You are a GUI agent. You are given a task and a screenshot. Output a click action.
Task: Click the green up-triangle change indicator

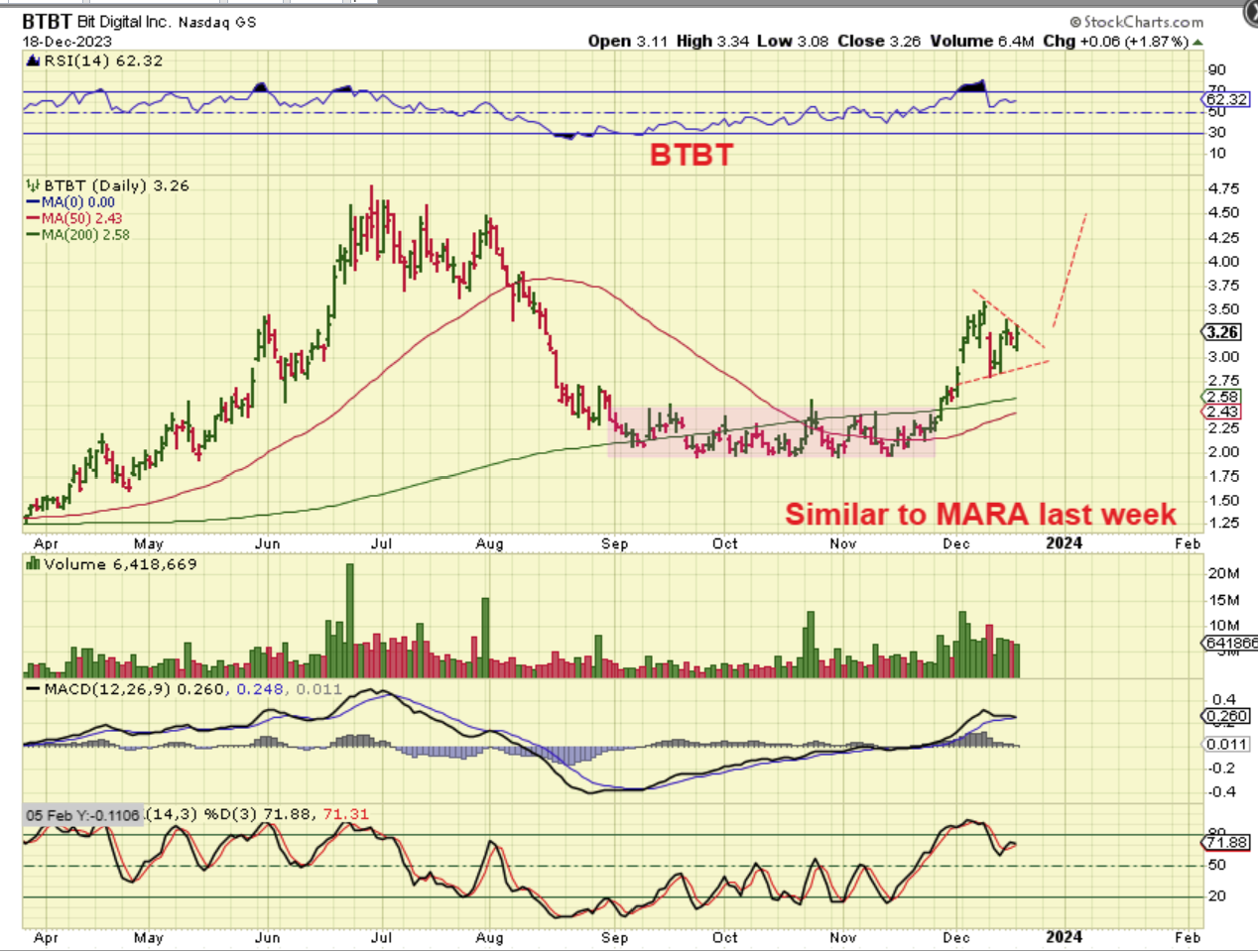point(1198,42)
